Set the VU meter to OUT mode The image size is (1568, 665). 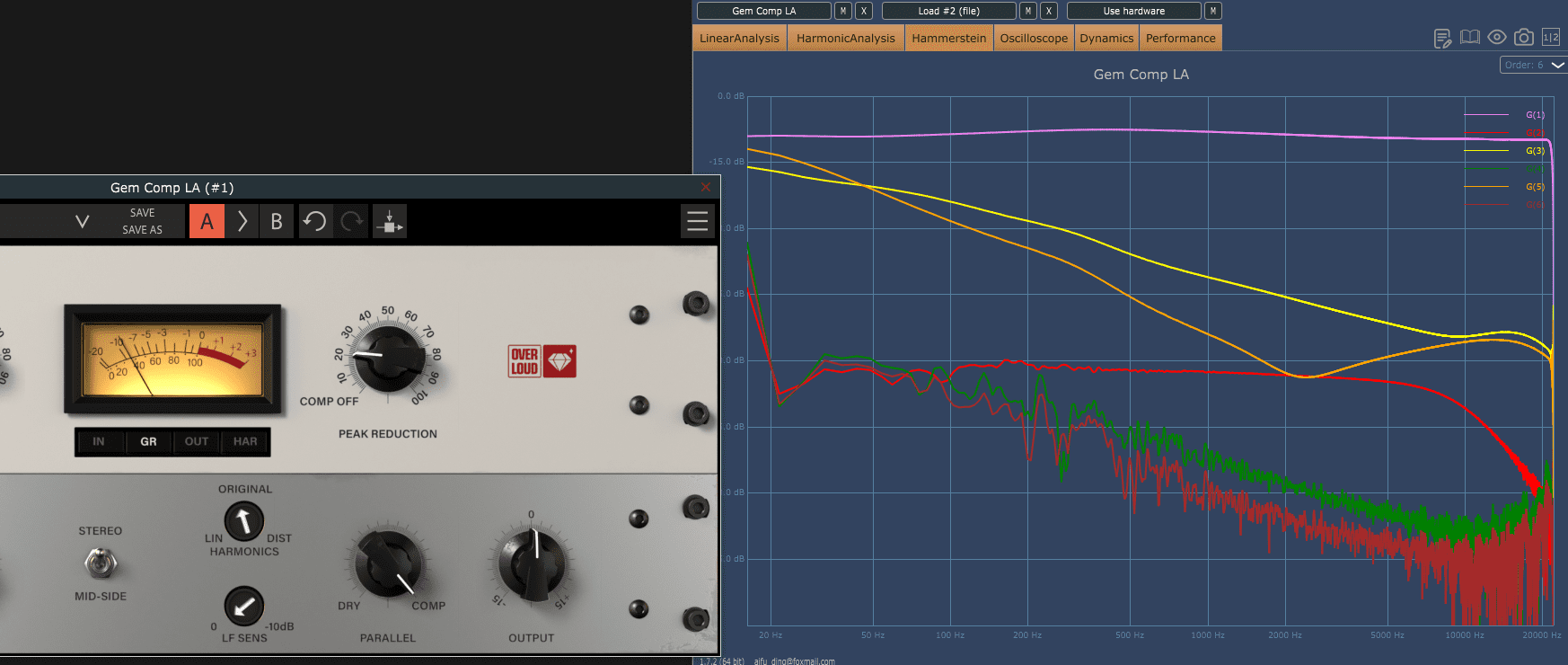coord(197,441)
